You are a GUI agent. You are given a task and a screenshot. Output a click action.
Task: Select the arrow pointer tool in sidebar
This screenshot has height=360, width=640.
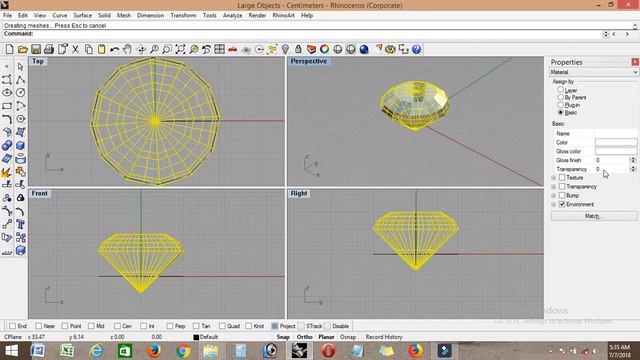coord(20,67)
